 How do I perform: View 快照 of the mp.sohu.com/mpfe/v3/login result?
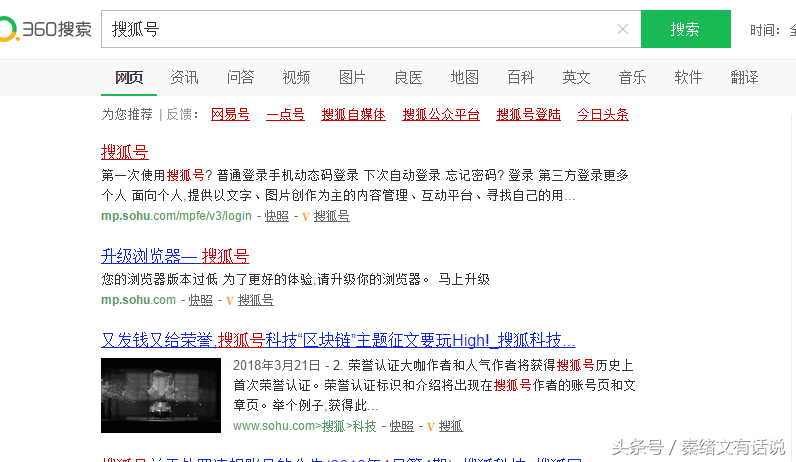coord(276,216)
